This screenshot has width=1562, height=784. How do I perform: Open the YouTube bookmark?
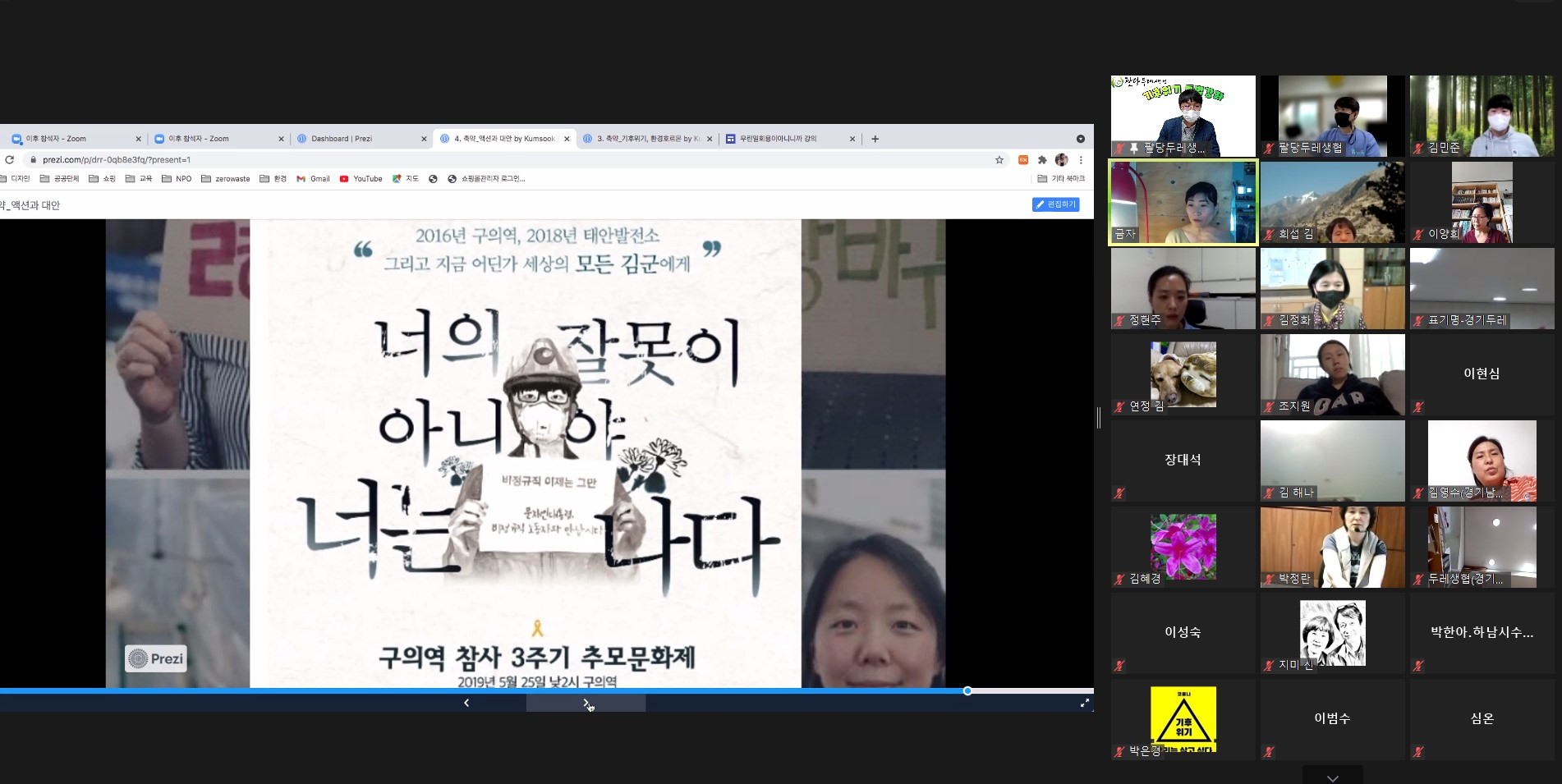pos(361,179)
